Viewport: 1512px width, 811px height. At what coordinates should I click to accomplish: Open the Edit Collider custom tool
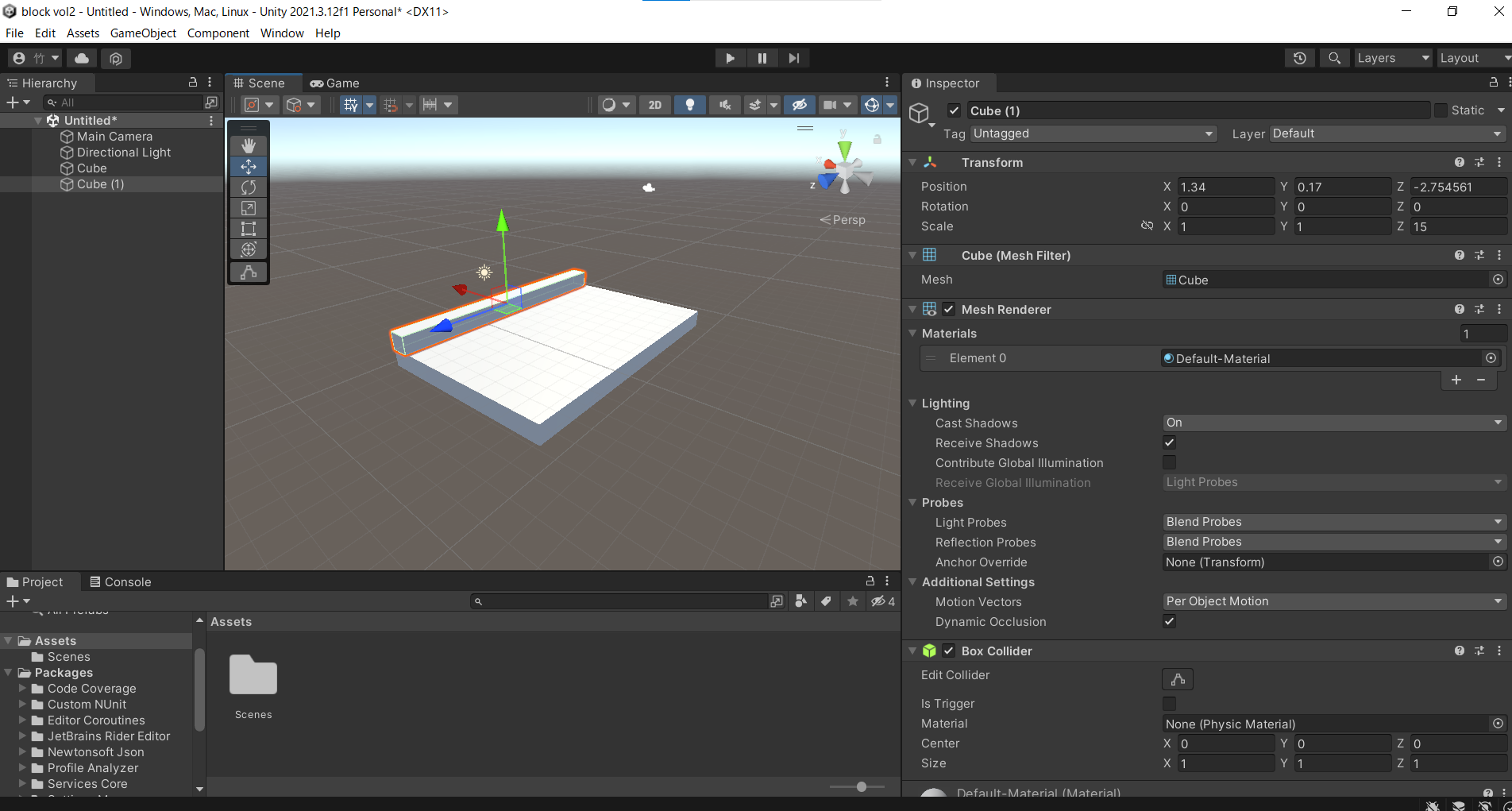(249, 272)
